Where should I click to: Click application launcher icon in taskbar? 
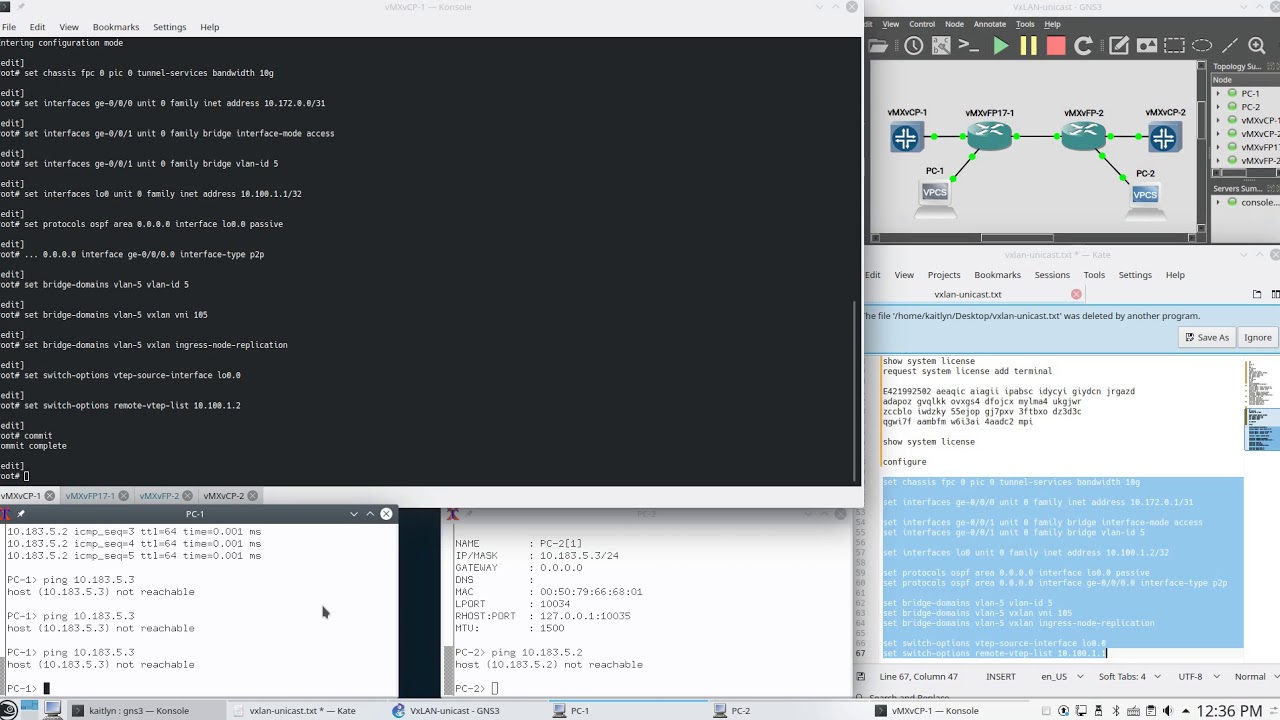tap(9, 710)
